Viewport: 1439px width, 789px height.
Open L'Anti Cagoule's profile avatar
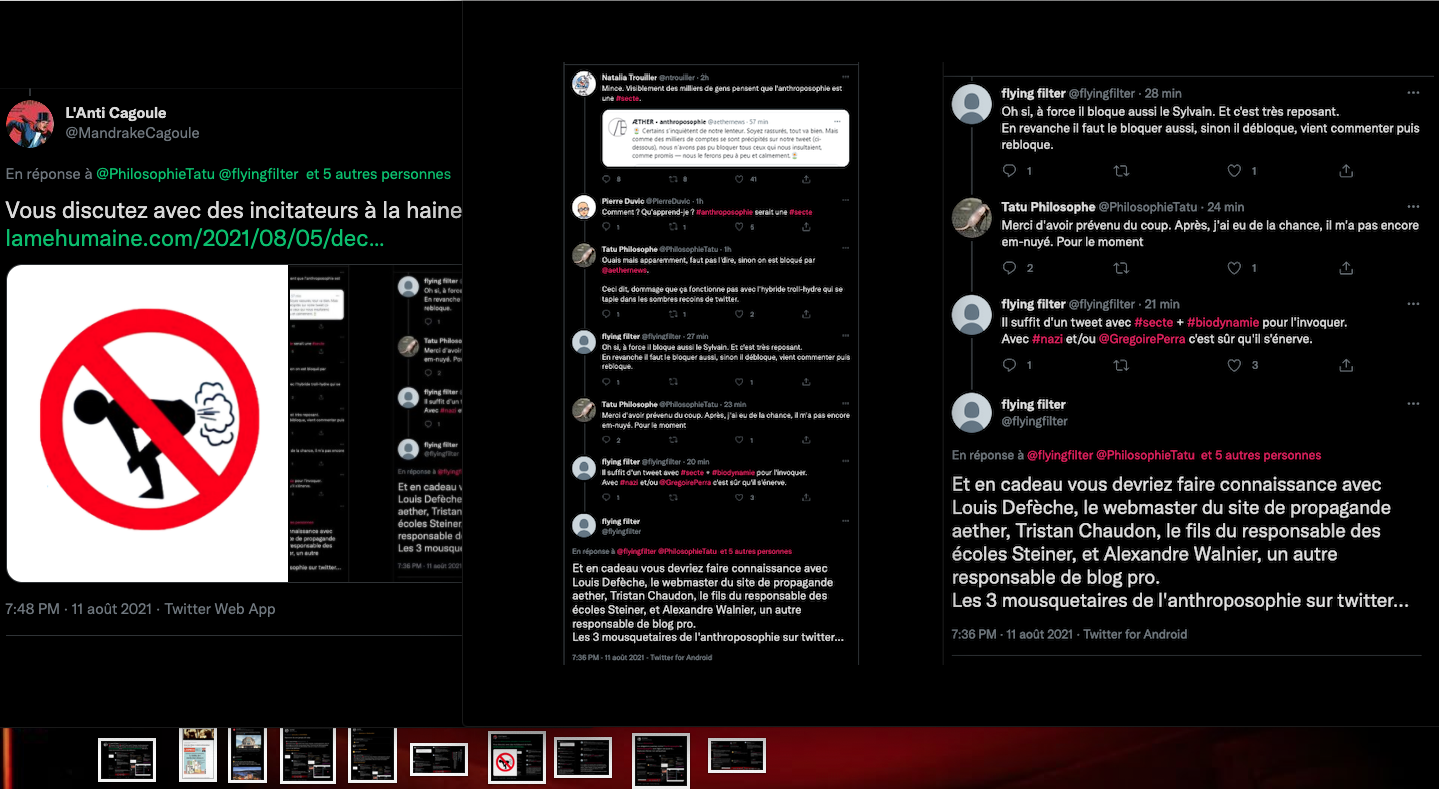[30, 123]
